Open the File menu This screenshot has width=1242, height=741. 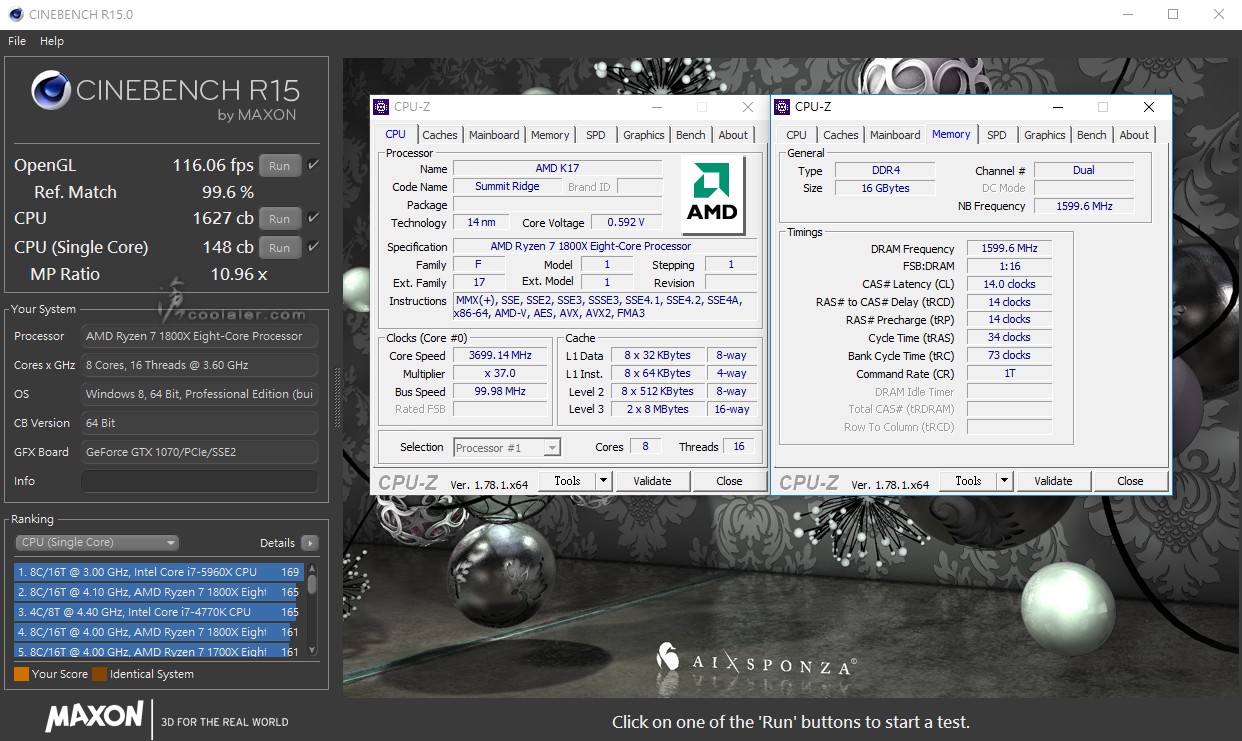point(17,41)
